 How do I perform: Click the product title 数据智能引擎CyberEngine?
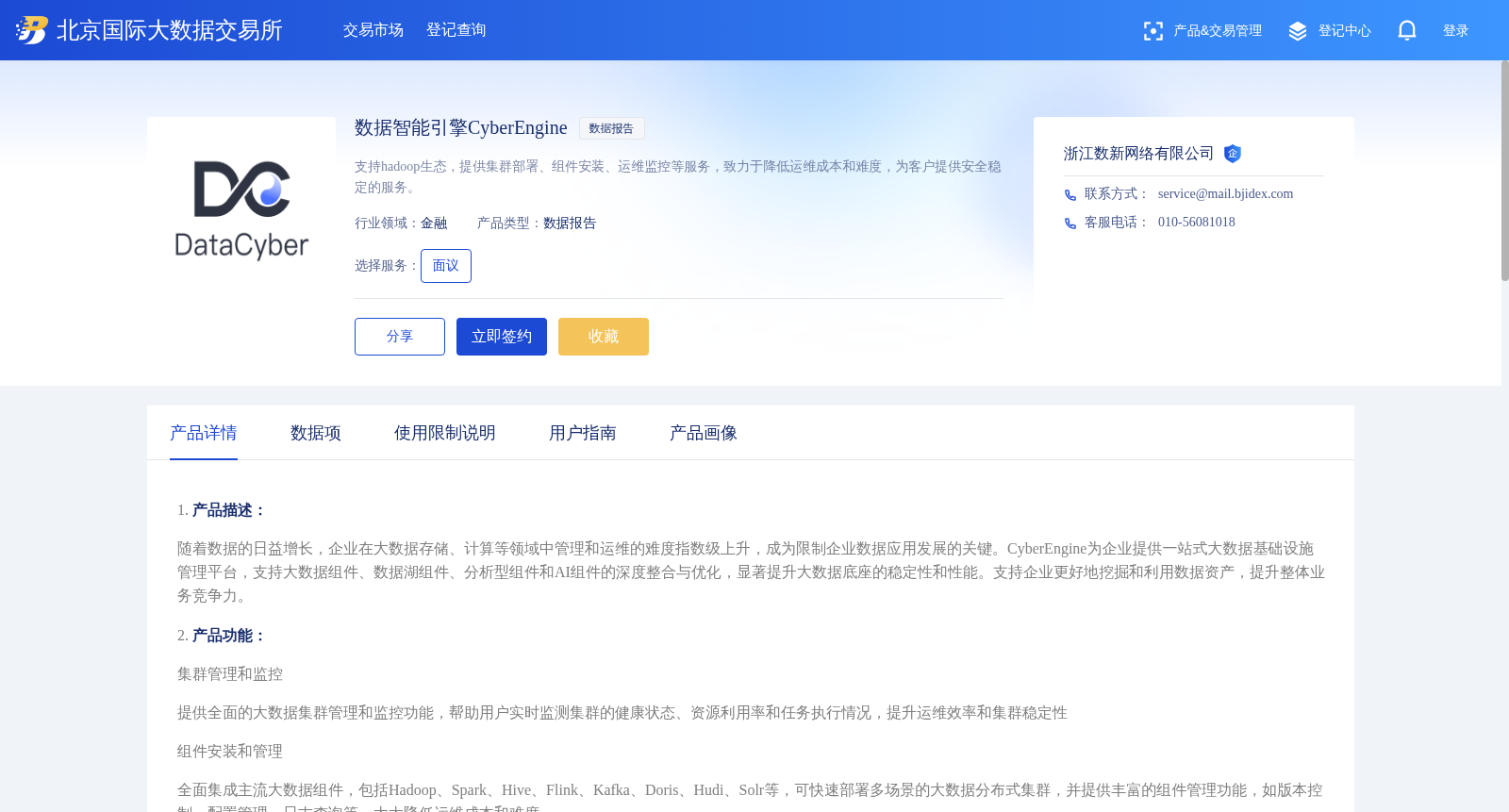[x=461, y=128]
